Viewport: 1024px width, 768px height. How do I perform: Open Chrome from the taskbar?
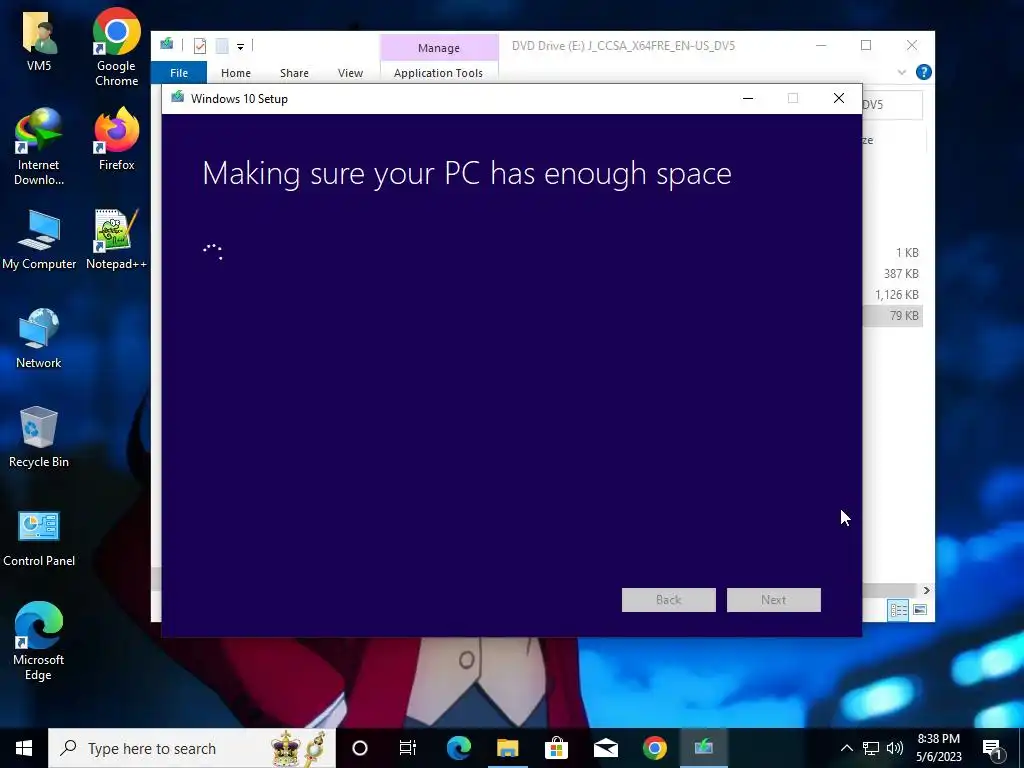pos(654,748)
